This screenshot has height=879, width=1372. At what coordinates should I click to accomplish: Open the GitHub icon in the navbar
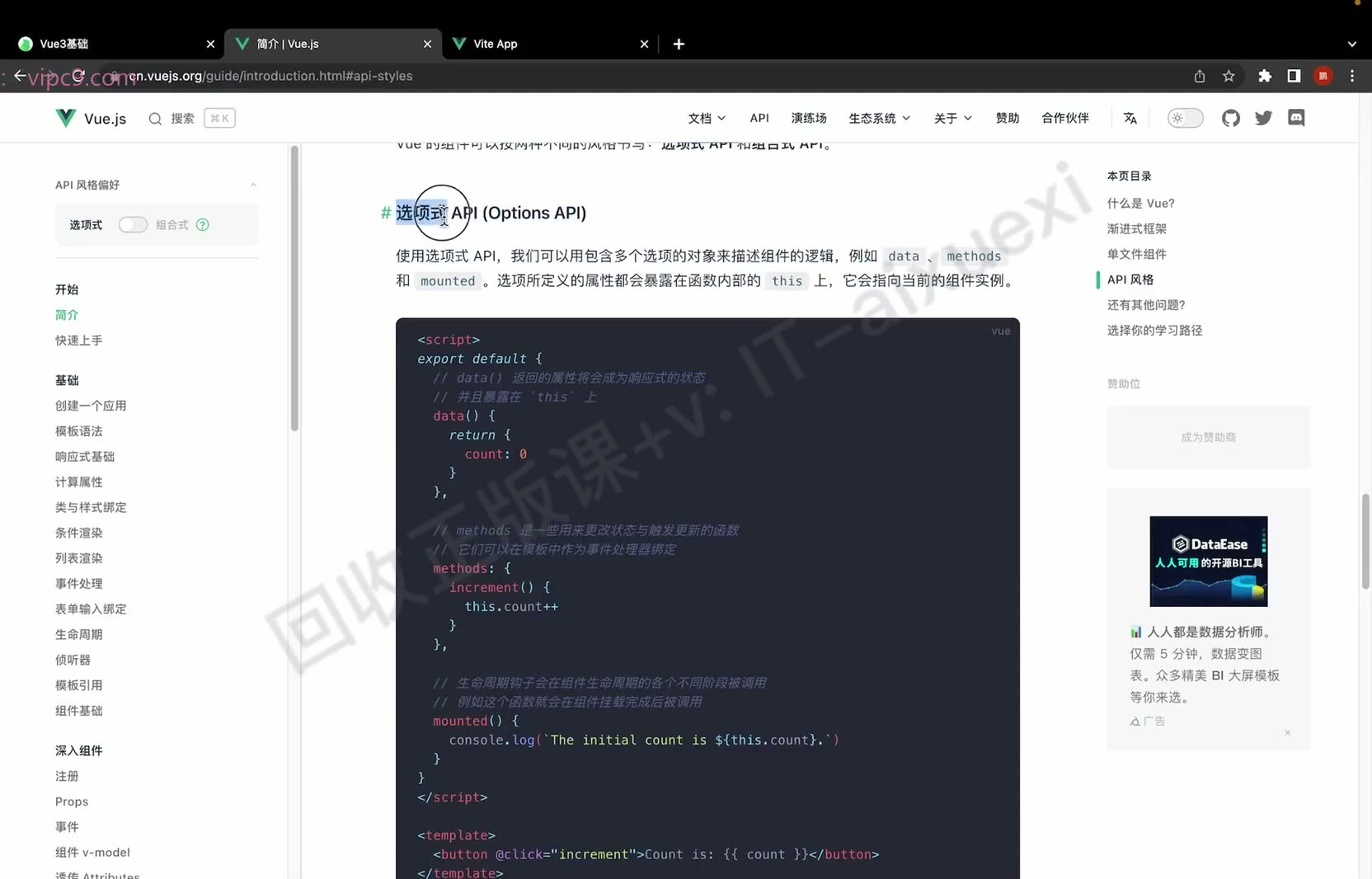coord(1230,118)
